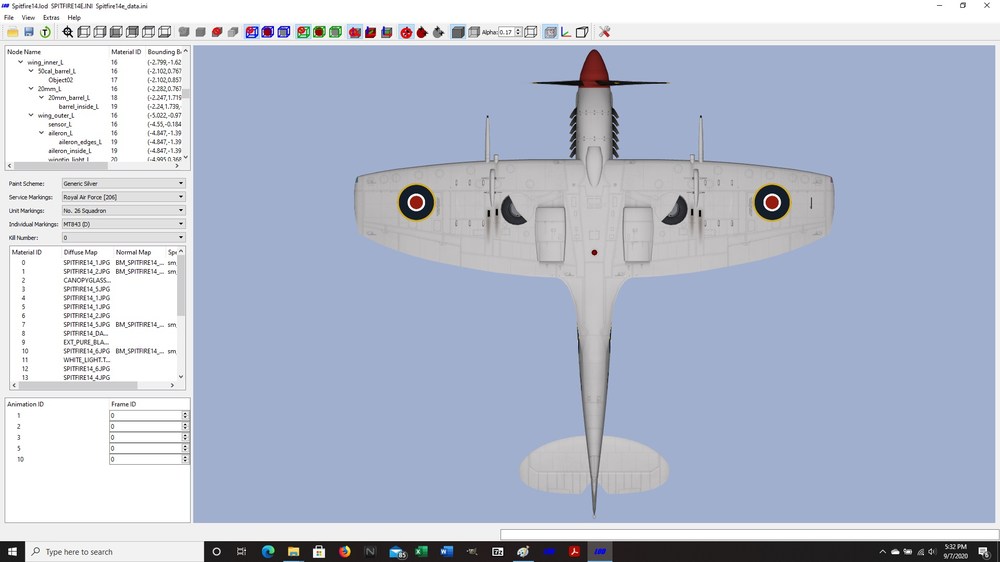1000x562 pixels.
Task: Open the Paint Scheme dropdown
Action: (x=123, y=183)
